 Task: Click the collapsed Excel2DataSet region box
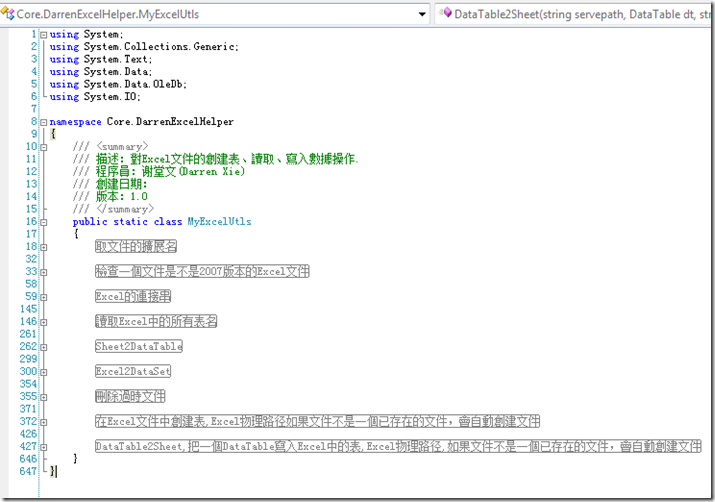[x=133, y=372]
